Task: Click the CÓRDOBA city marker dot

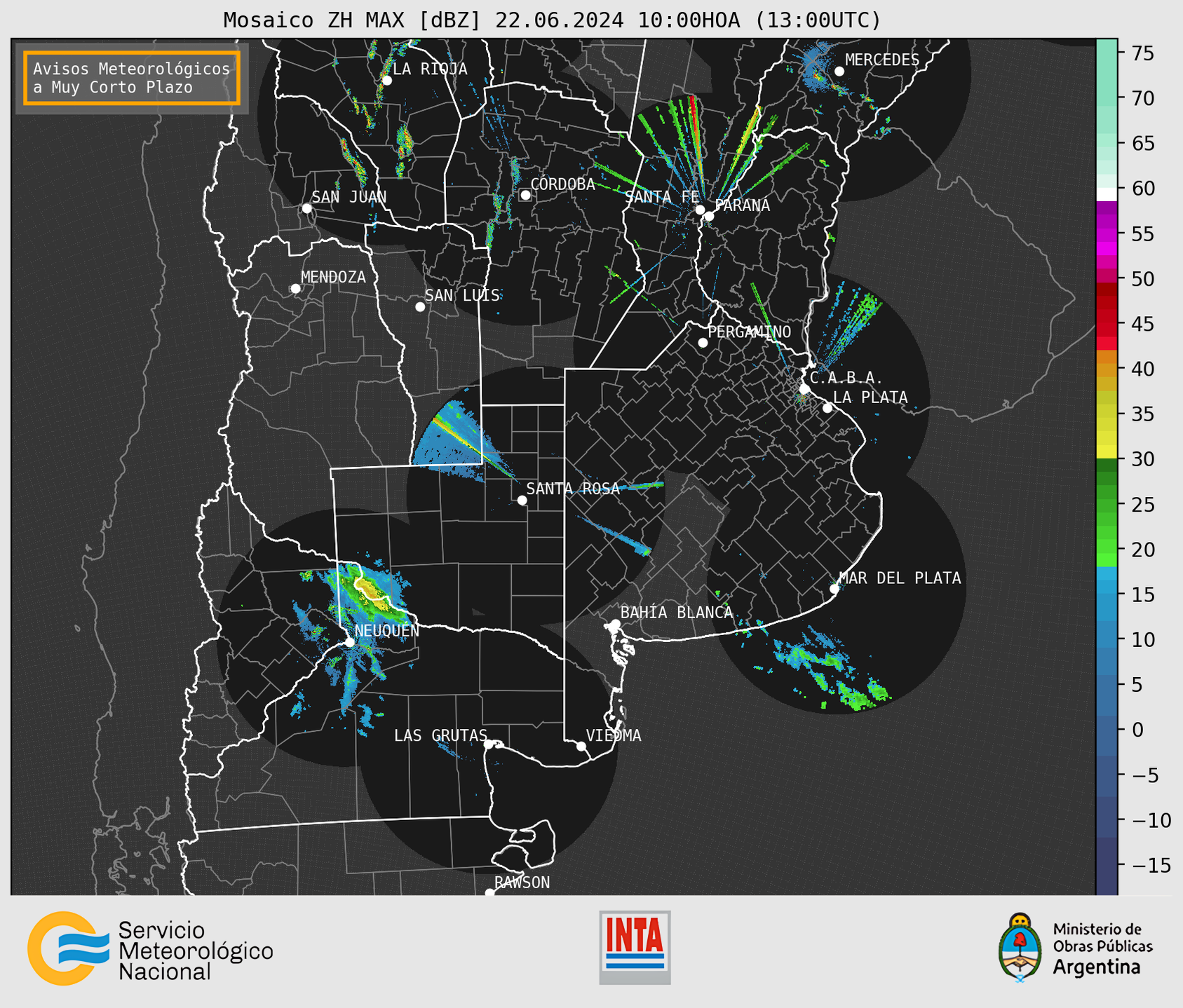Action: tap(525, 195)
